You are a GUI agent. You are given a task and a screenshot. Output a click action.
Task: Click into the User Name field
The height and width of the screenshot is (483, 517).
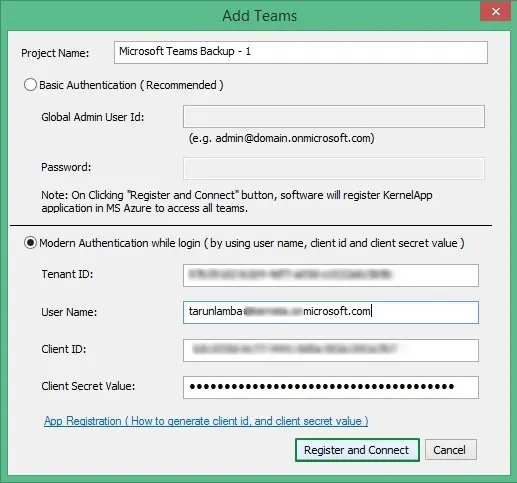(x=331, y=312)
